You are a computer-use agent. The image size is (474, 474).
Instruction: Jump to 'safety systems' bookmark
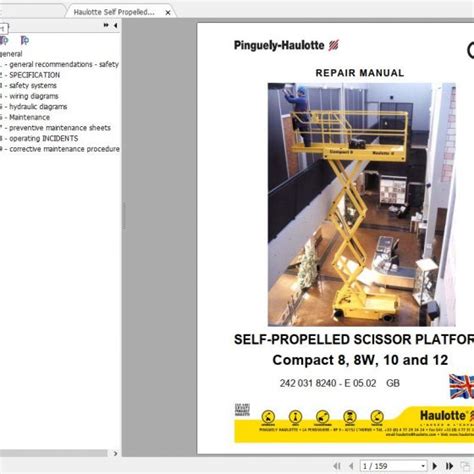point(33,86)
